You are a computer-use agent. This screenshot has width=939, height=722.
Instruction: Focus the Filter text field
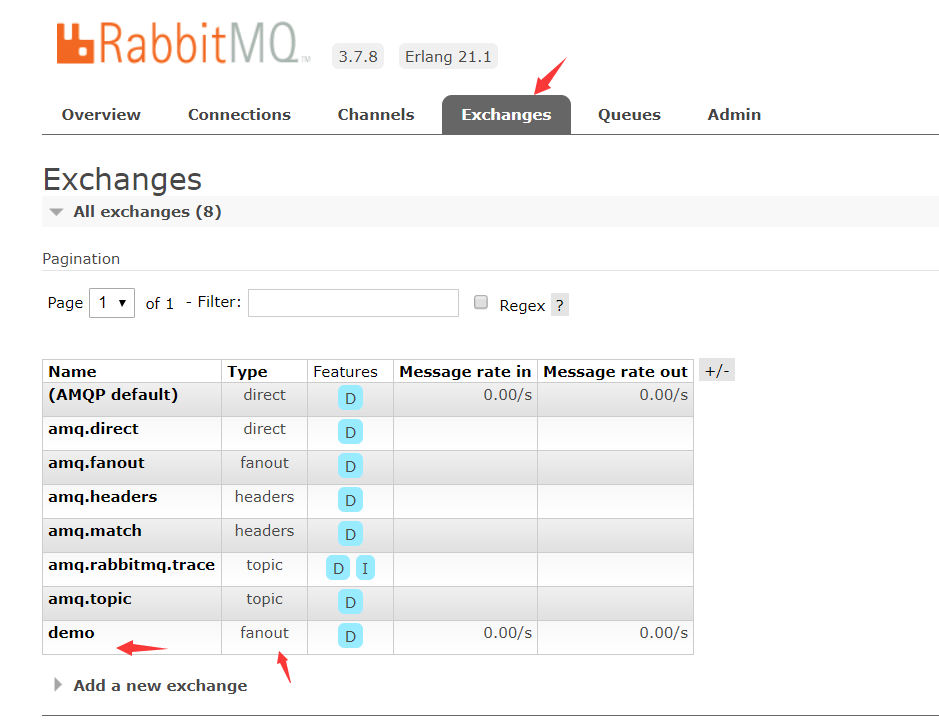353,303
